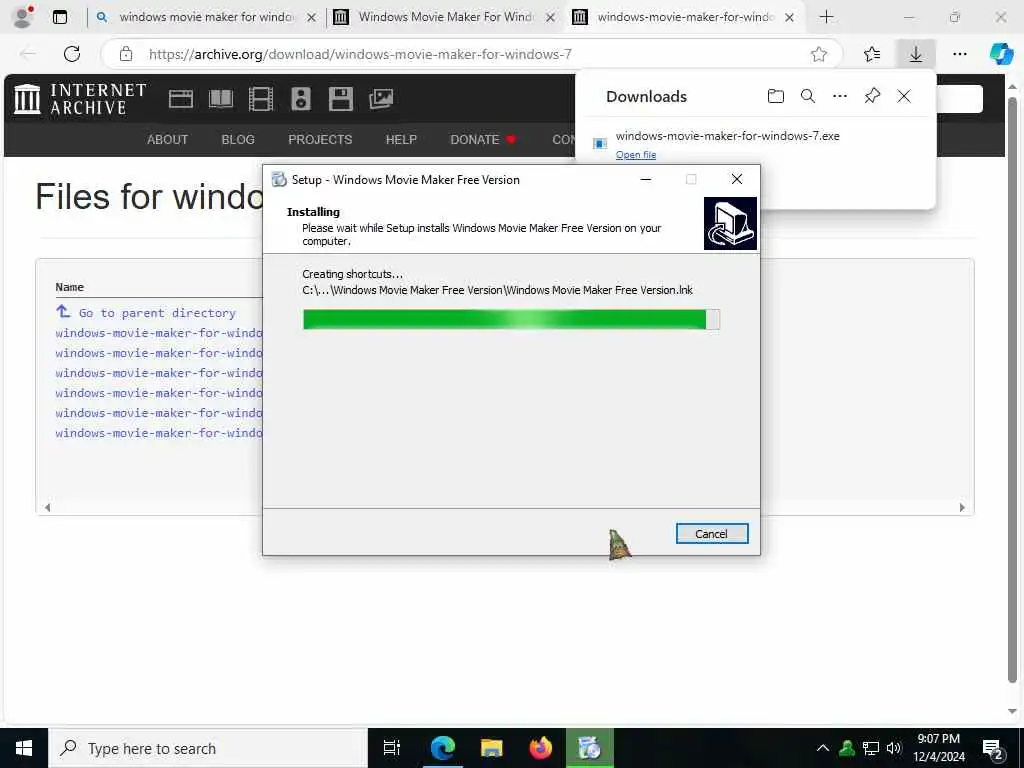Viewport: 1024px width, 768px height.
Task: Open Downloads panel more options
Action: [840, 96]
